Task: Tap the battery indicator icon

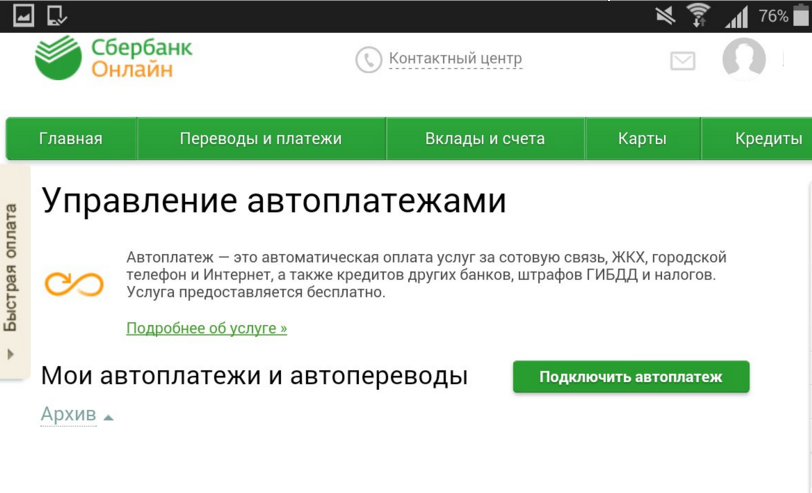Action: [x=801, y=15]
